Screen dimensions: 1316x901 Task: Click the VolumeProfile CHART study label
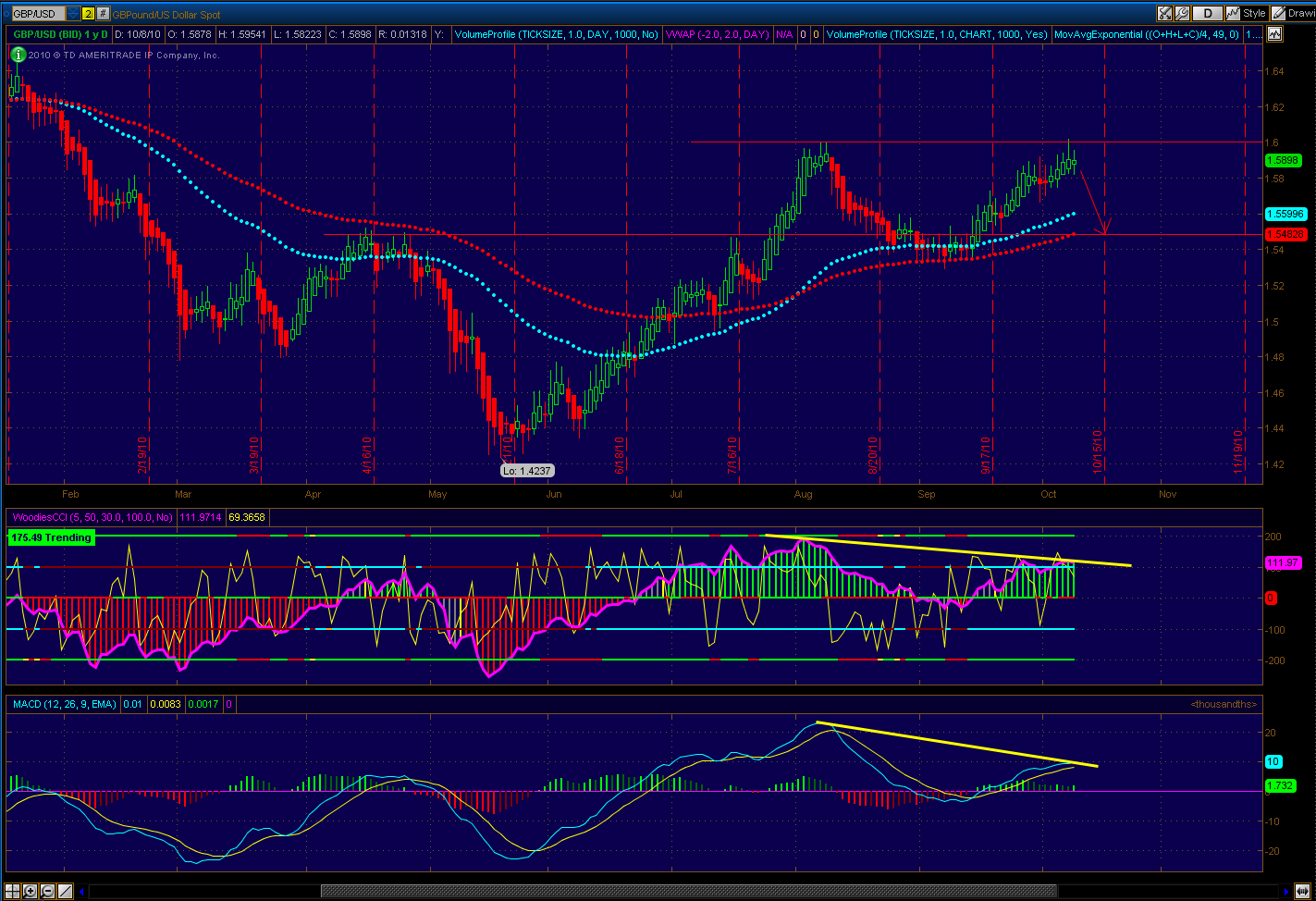click(936, 34)
